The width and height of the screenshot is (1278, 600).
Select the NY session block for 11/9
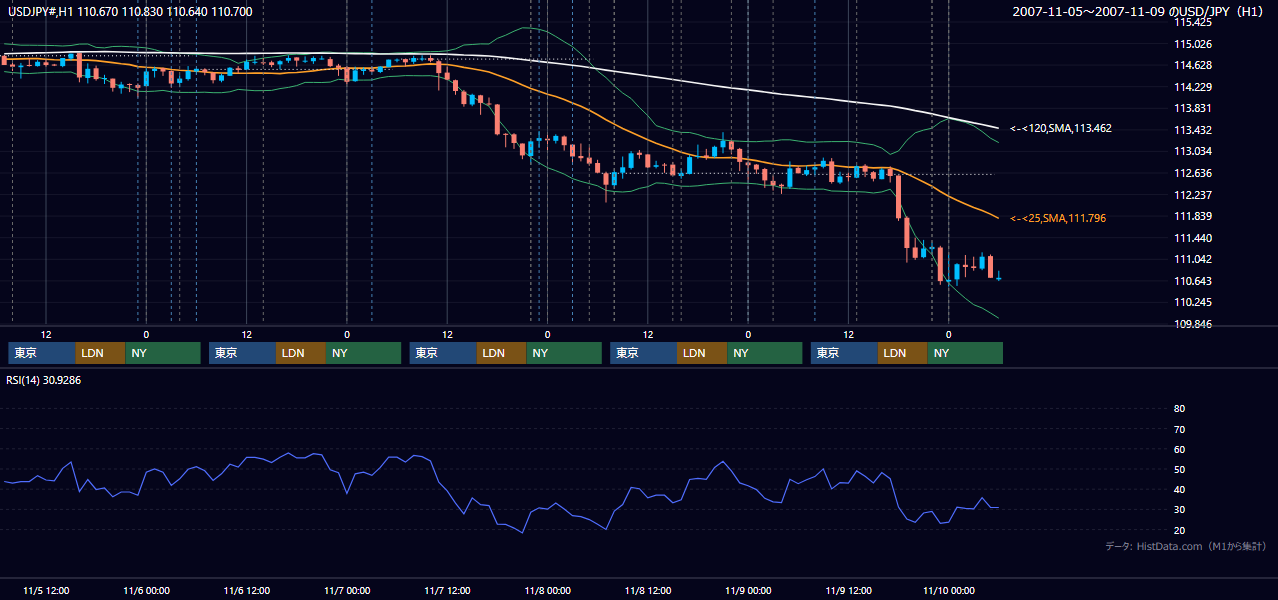click(x=965, y=353)
